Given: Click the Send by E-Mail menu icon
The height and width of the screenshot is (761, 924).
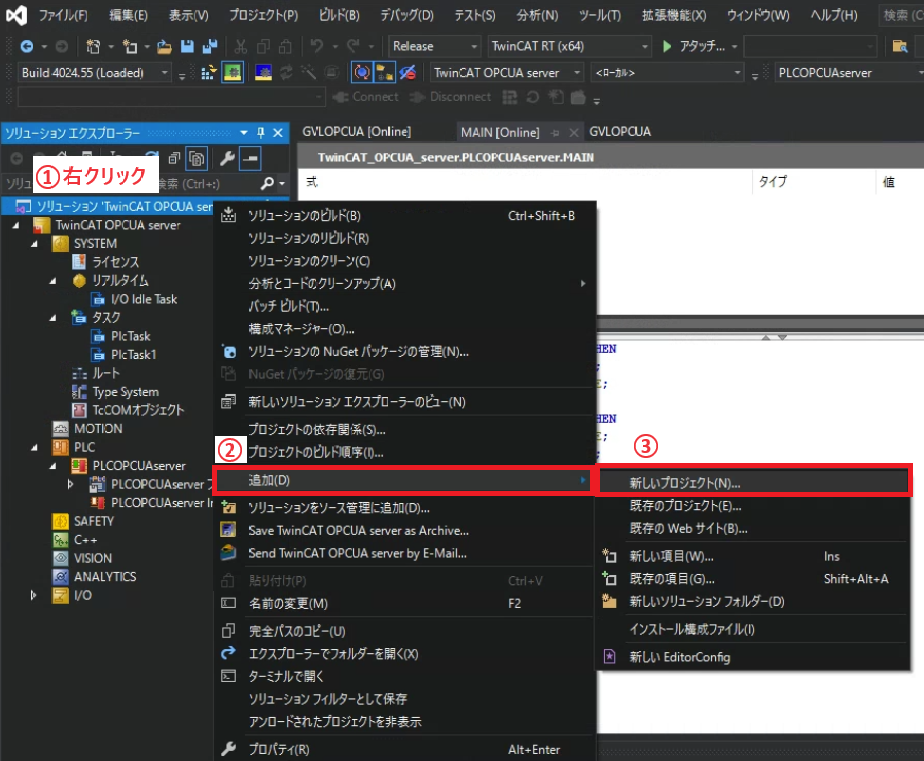Looking at the screenshot, I should [228, 553].
